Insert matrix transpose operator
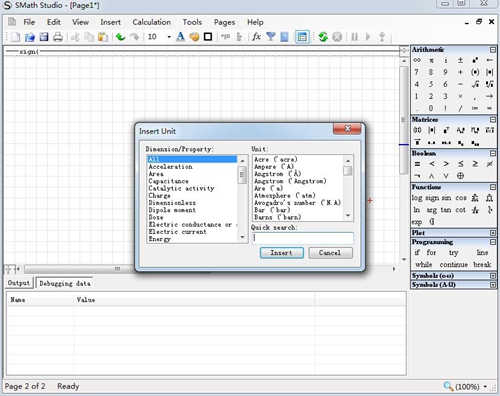 [446, 130]
